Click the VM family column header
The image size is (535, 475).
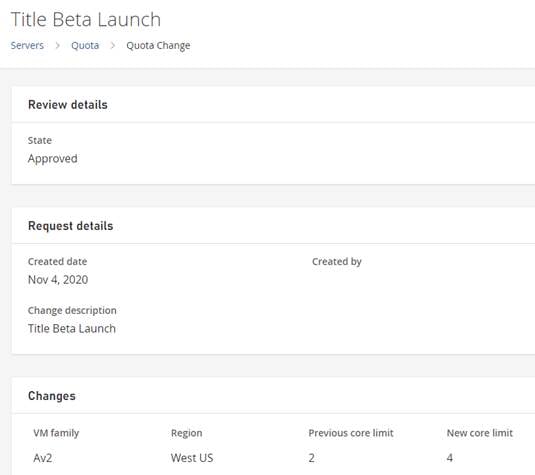[56, 433]
